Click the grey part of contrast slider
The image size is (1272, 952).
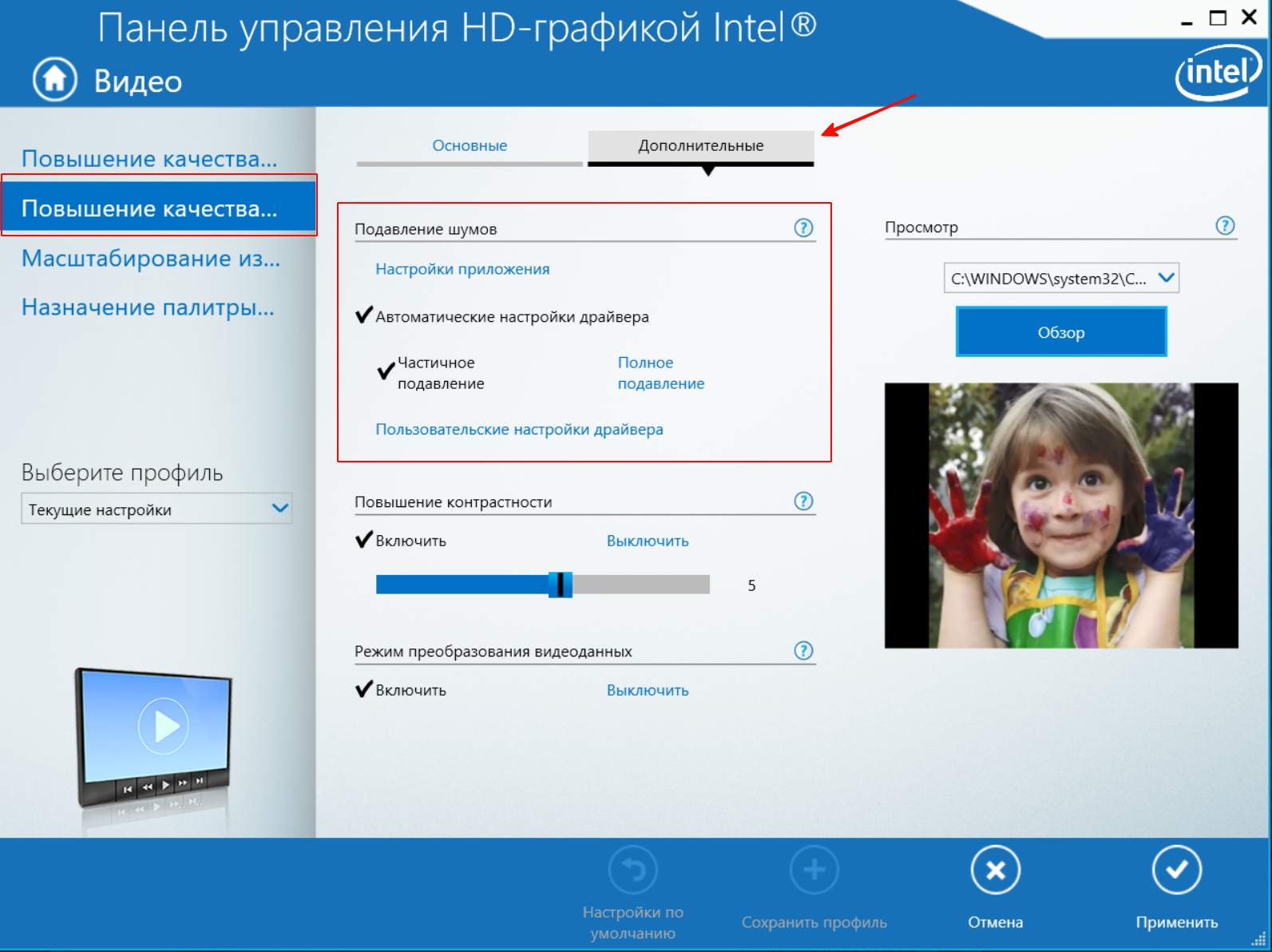[x=640, y=585]
